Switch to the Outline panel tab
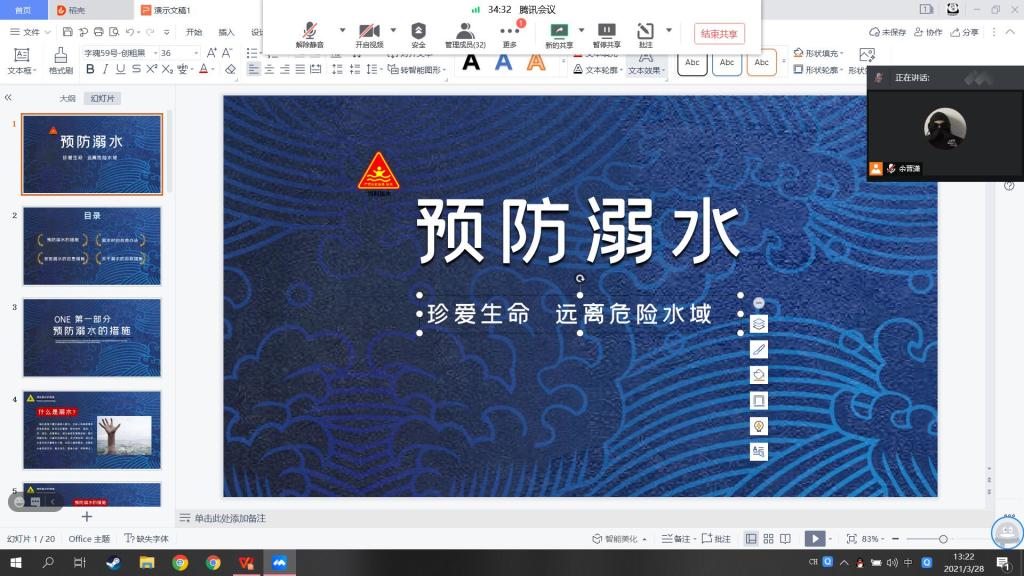This screenshot has height=576, width=1024. tap(67, 98)
